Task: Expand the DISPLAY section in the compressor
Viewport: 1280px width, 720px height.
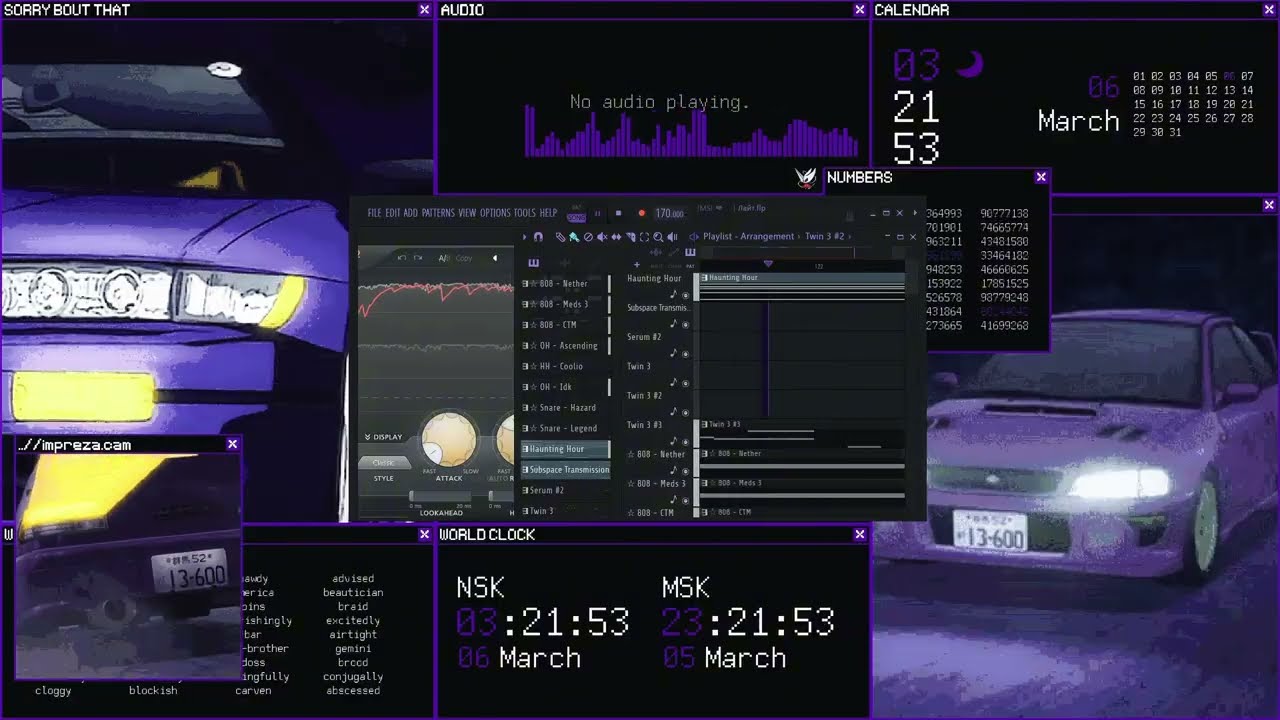Action: tap(384, 437)
